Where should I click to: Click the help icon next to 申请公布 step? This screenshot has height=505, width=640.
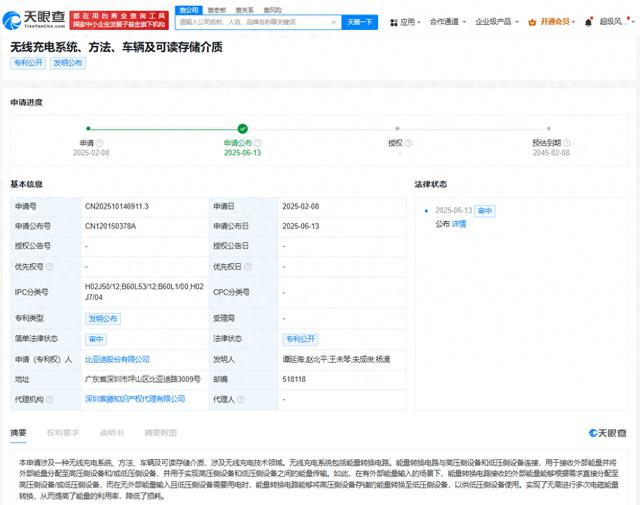258,143
